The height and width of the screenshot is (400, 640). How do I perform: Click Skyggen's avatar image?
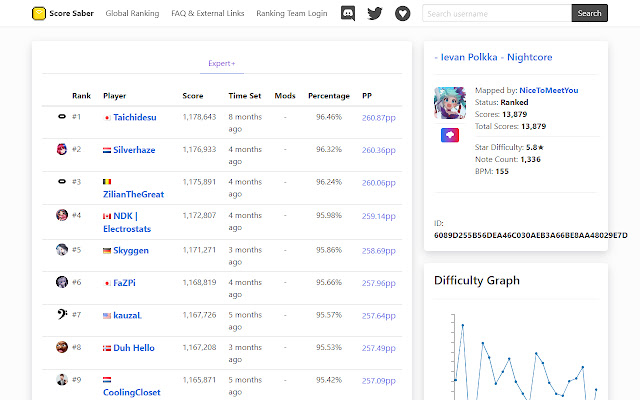coord(62,249)
